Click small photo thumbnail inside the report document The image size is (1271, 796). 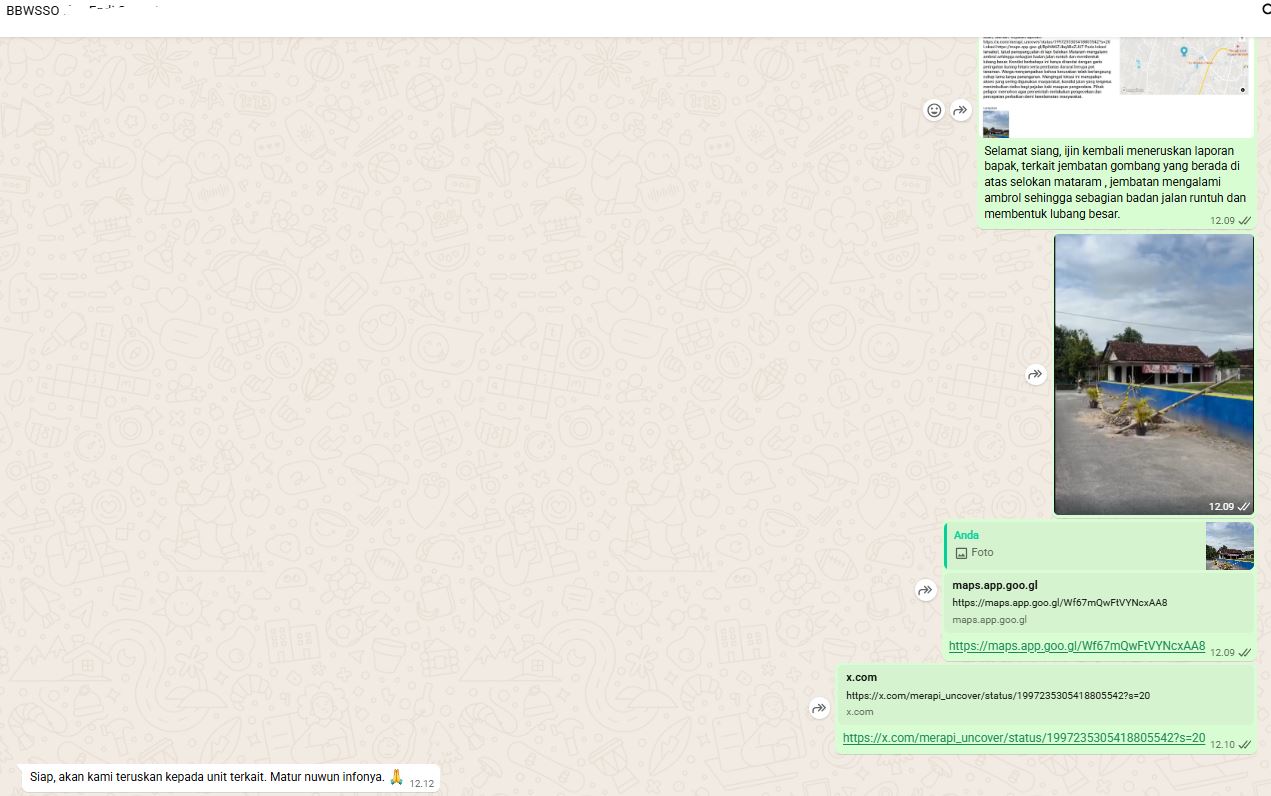point(995,124)
